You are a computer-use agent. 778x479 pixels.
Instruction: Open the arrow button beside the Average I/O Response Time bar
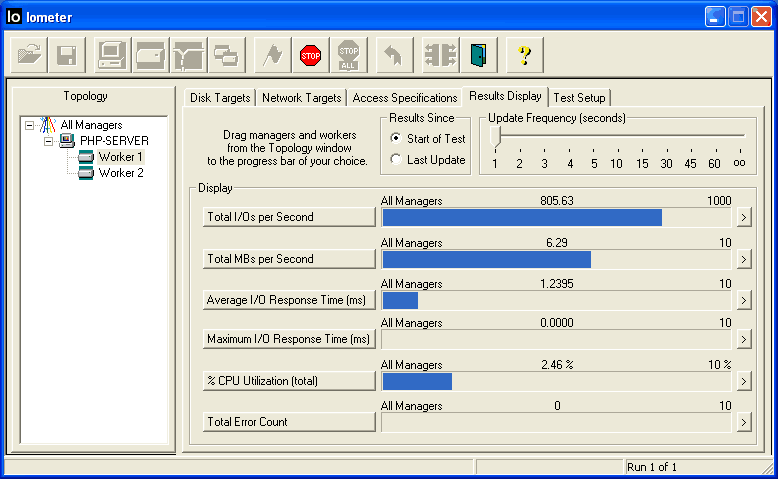tap(743, 300)
